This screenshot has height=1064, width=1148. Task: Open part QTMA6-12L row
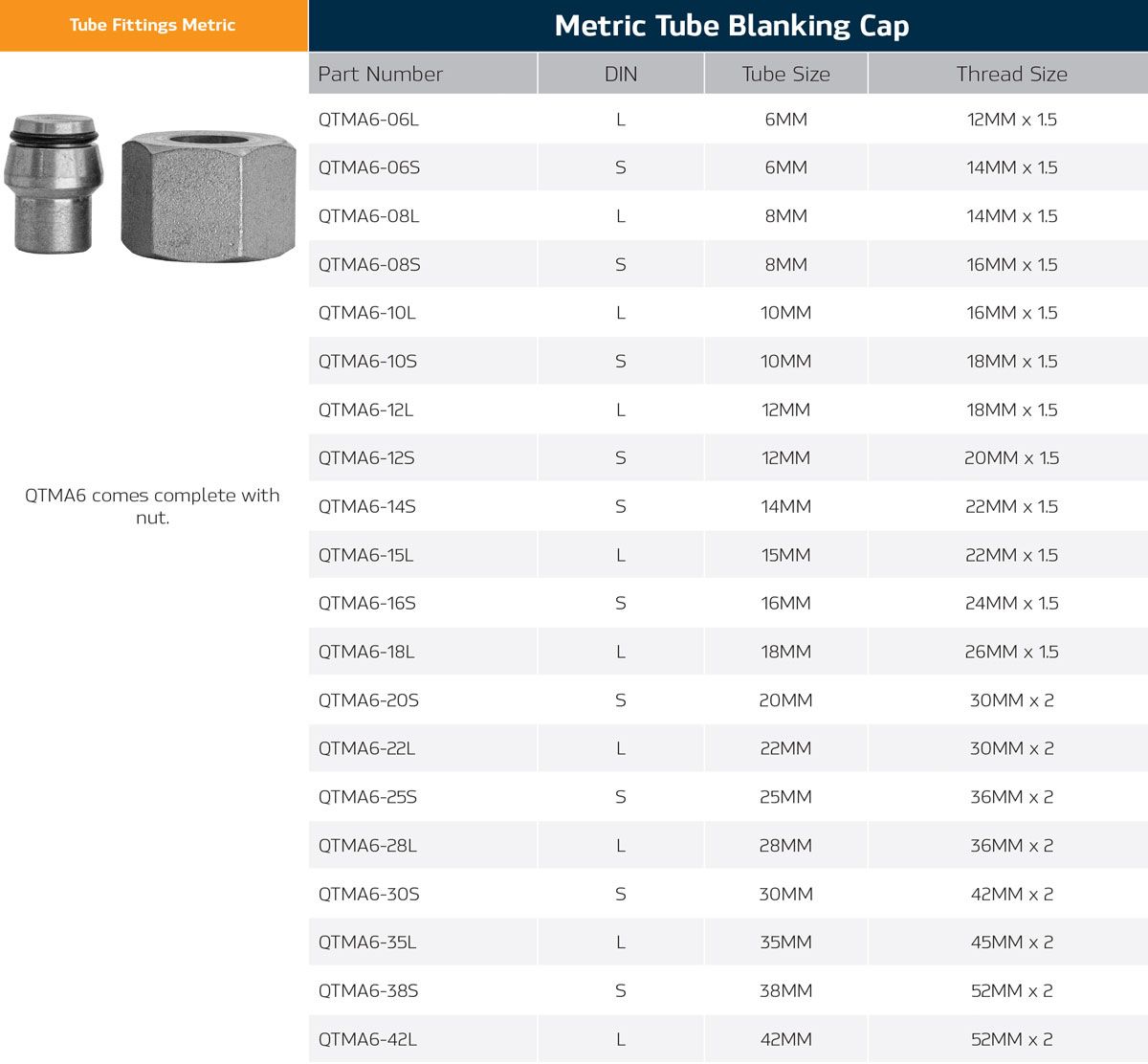click(366, 410)
